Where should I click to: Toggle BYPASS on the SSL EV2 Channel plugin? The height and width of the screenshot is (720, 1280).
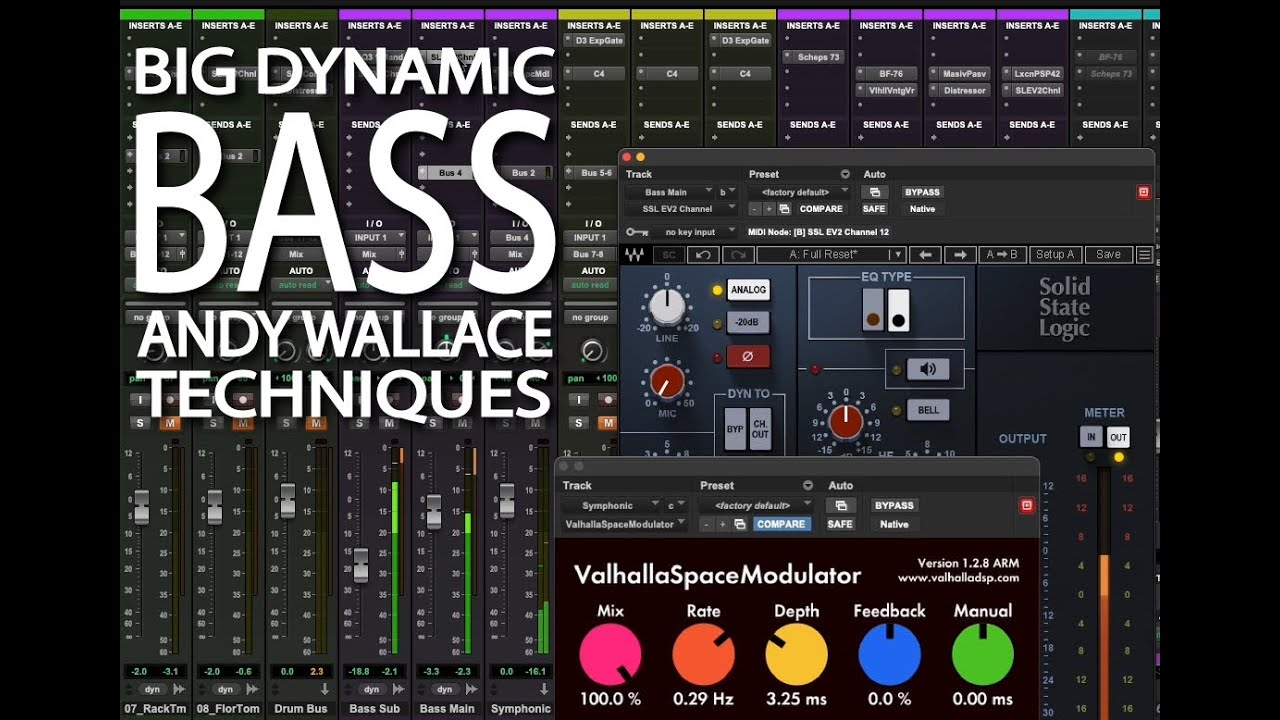coord(922,192)
